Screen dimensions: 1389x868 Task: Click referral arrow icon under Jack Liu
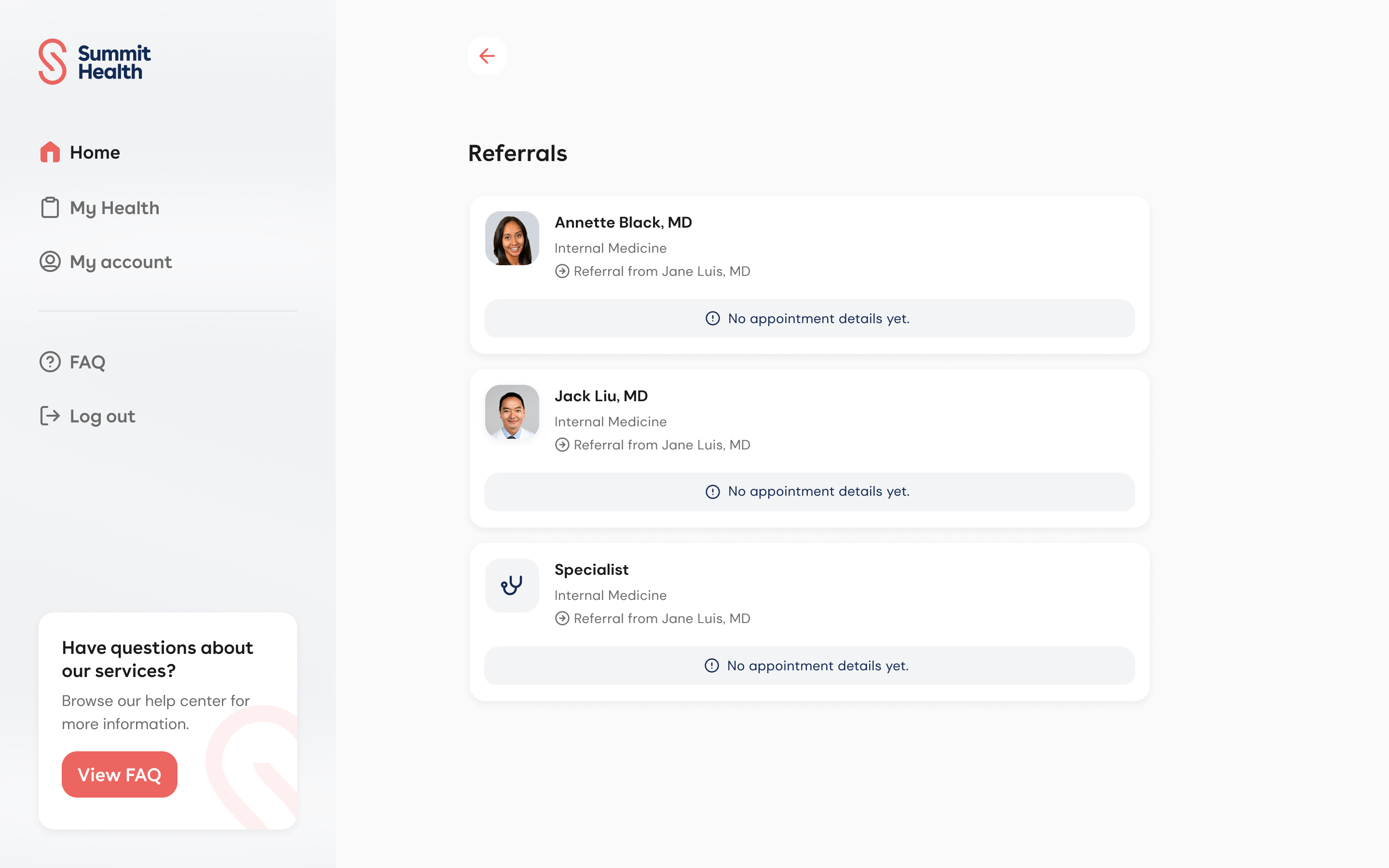[562, 445]
